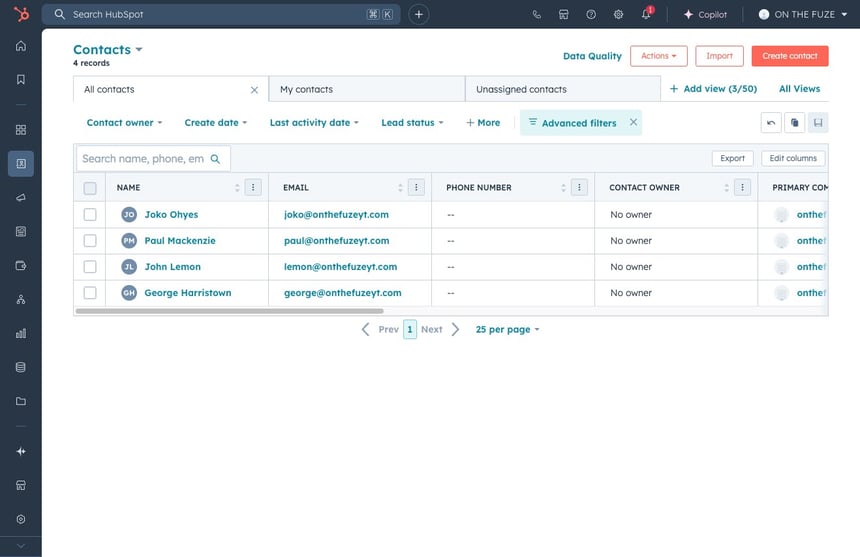The image size is (860, 557).
Task: Open the Automation icon in sidebar
Action: pyautogui.click(x=21, y=299)
